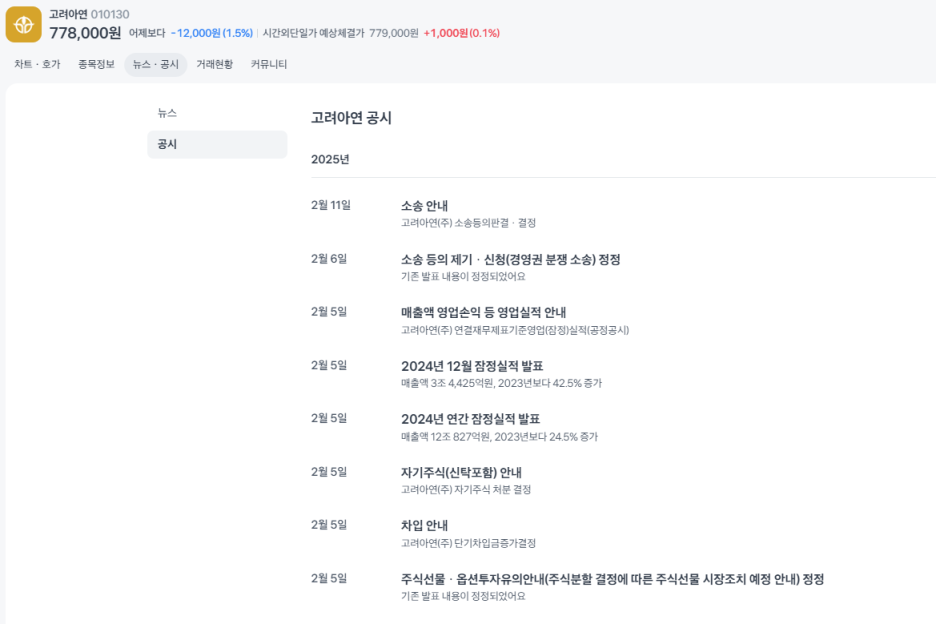Click the 고려아연(주) 소송등의판결 · 결정 subtitle
The width and height of the screenshot is (936, 624).
coord(468,223)
